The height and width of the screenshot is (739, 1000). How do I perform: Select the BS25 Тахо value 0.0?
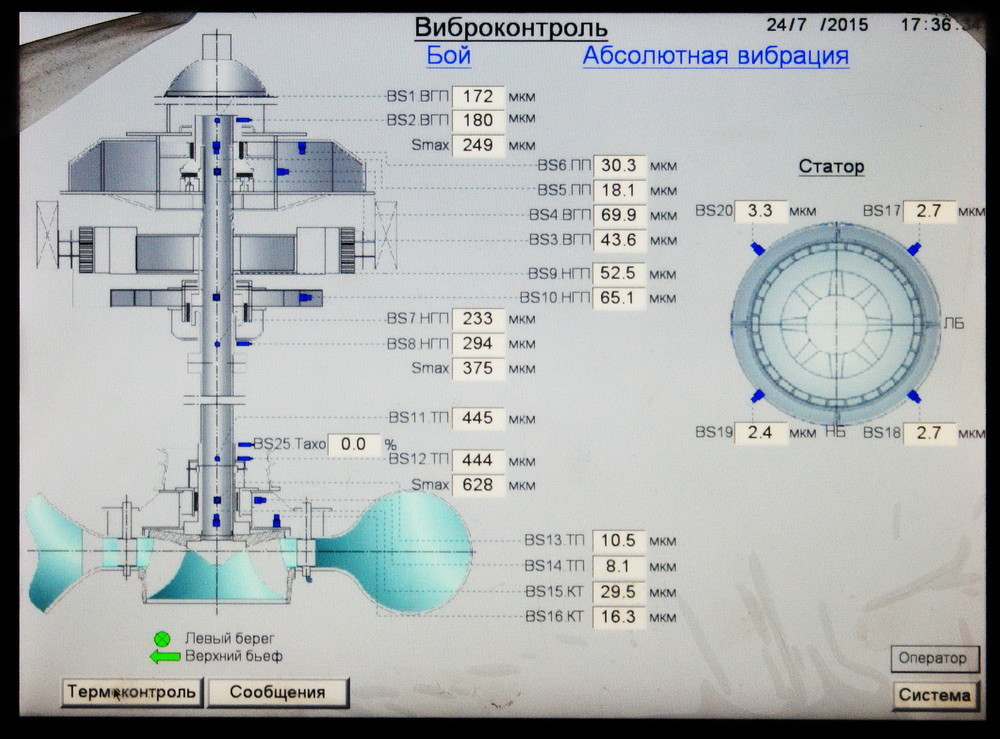(x=354, y=444)
